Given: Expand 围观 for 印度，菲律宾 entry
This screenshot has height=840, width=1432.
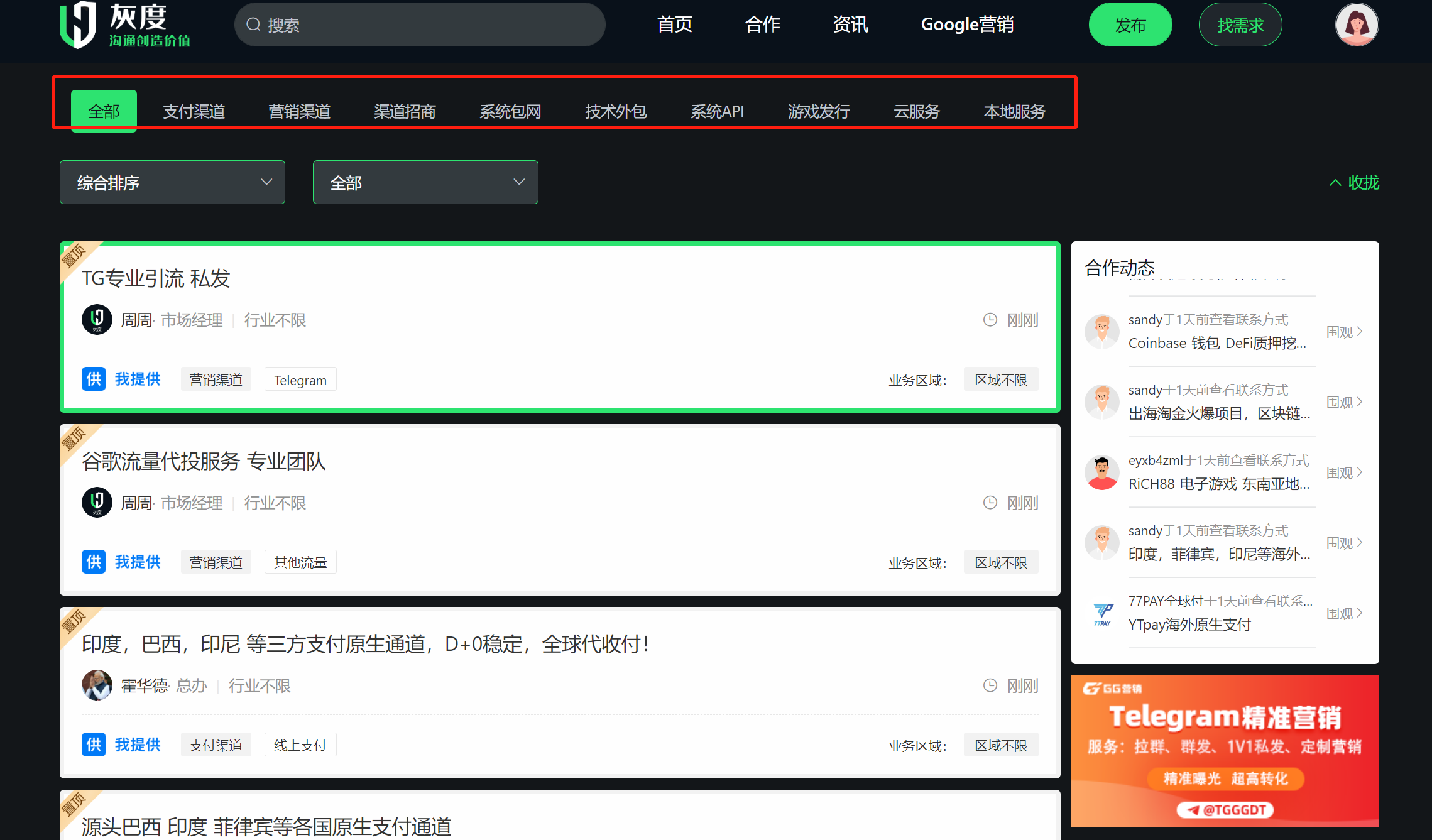Looking at the screenshot, I should tap(1345, 543).
